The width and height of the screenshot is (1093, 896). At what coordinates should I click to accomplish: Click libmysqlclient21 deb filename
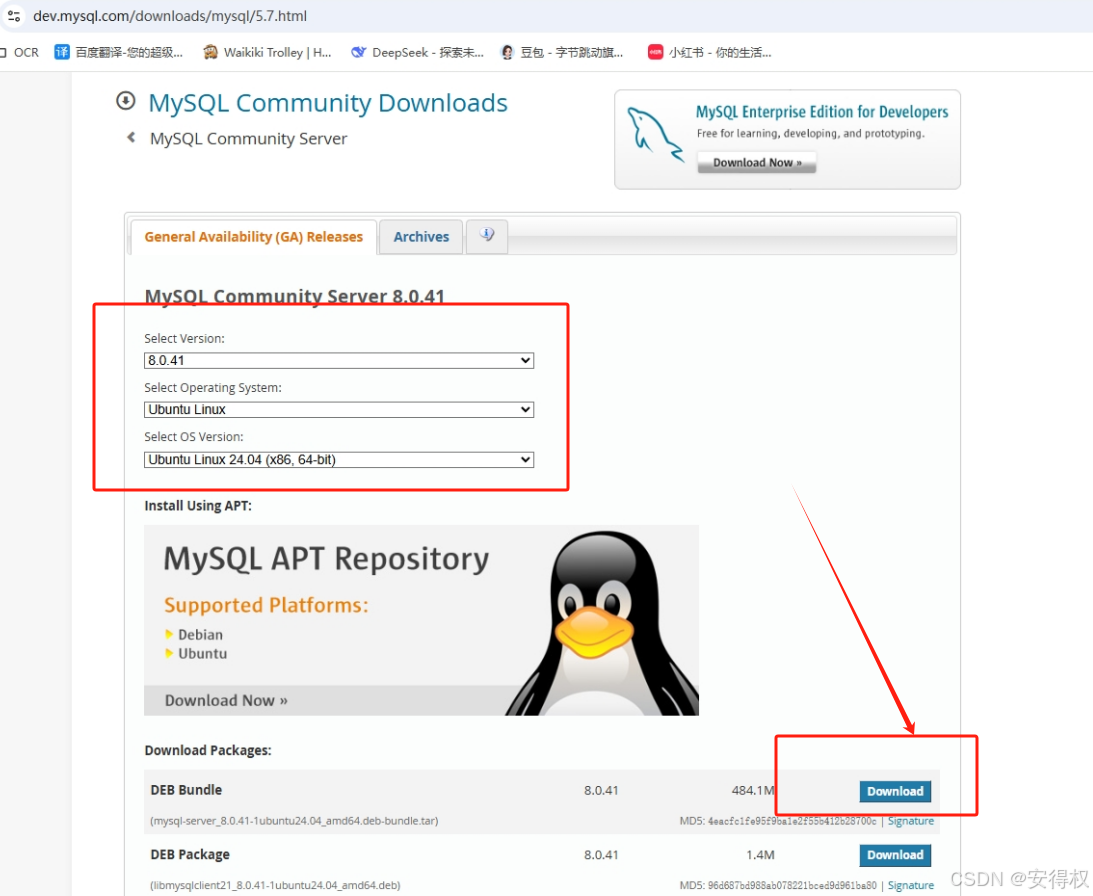click(275, 886)
